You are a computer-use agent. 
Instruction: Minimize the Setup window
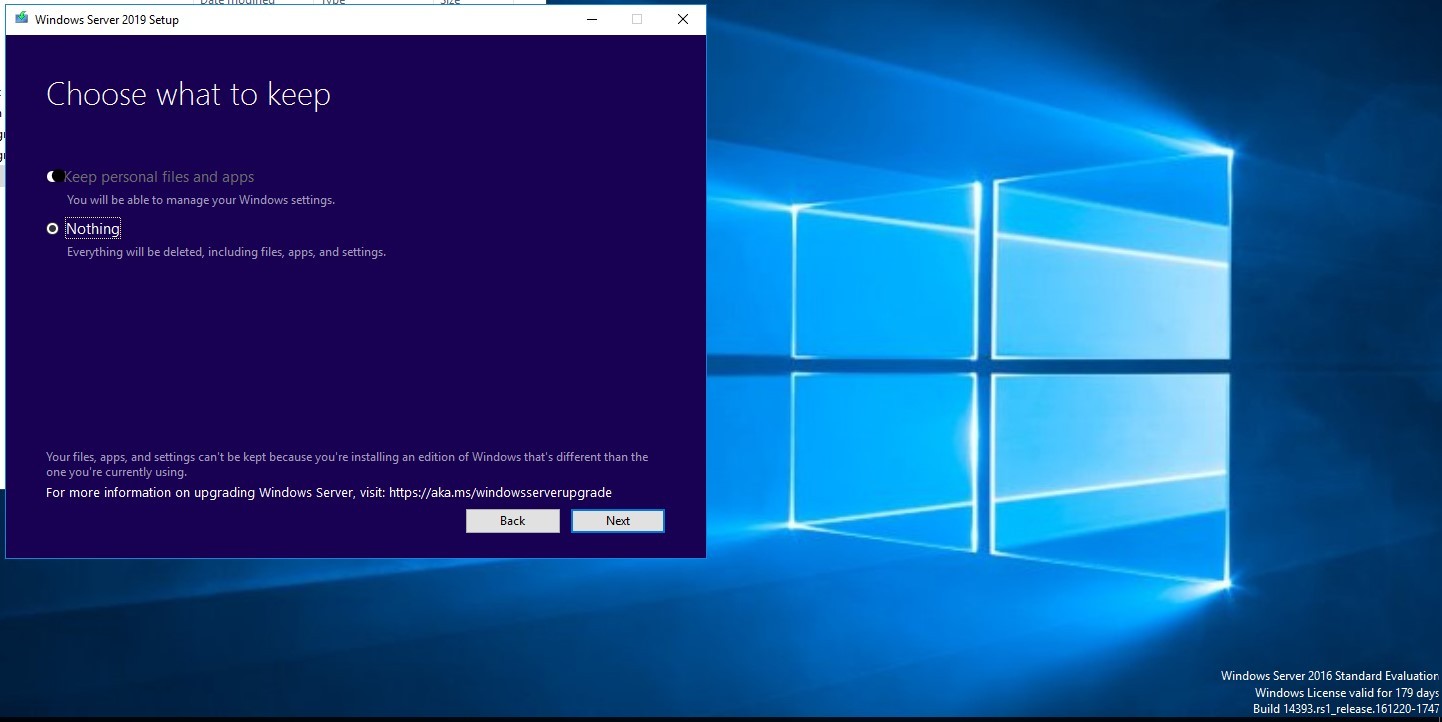click(x=591, y=19)
